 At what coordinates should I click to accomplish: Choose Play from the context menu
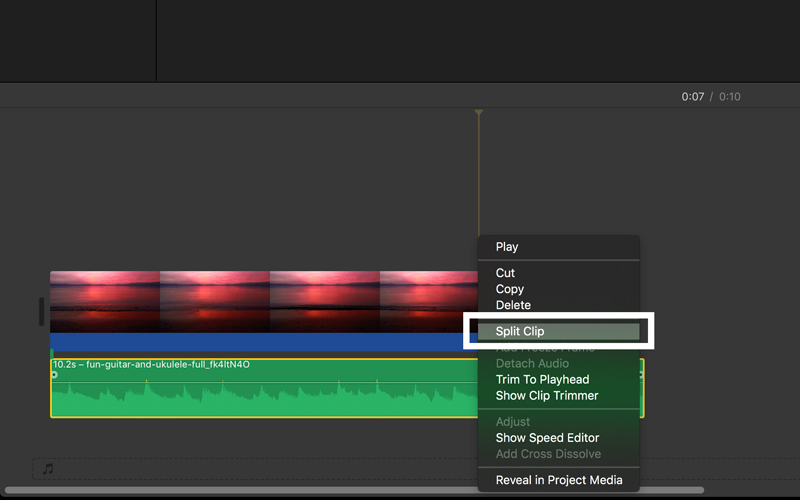pos(507,247)
